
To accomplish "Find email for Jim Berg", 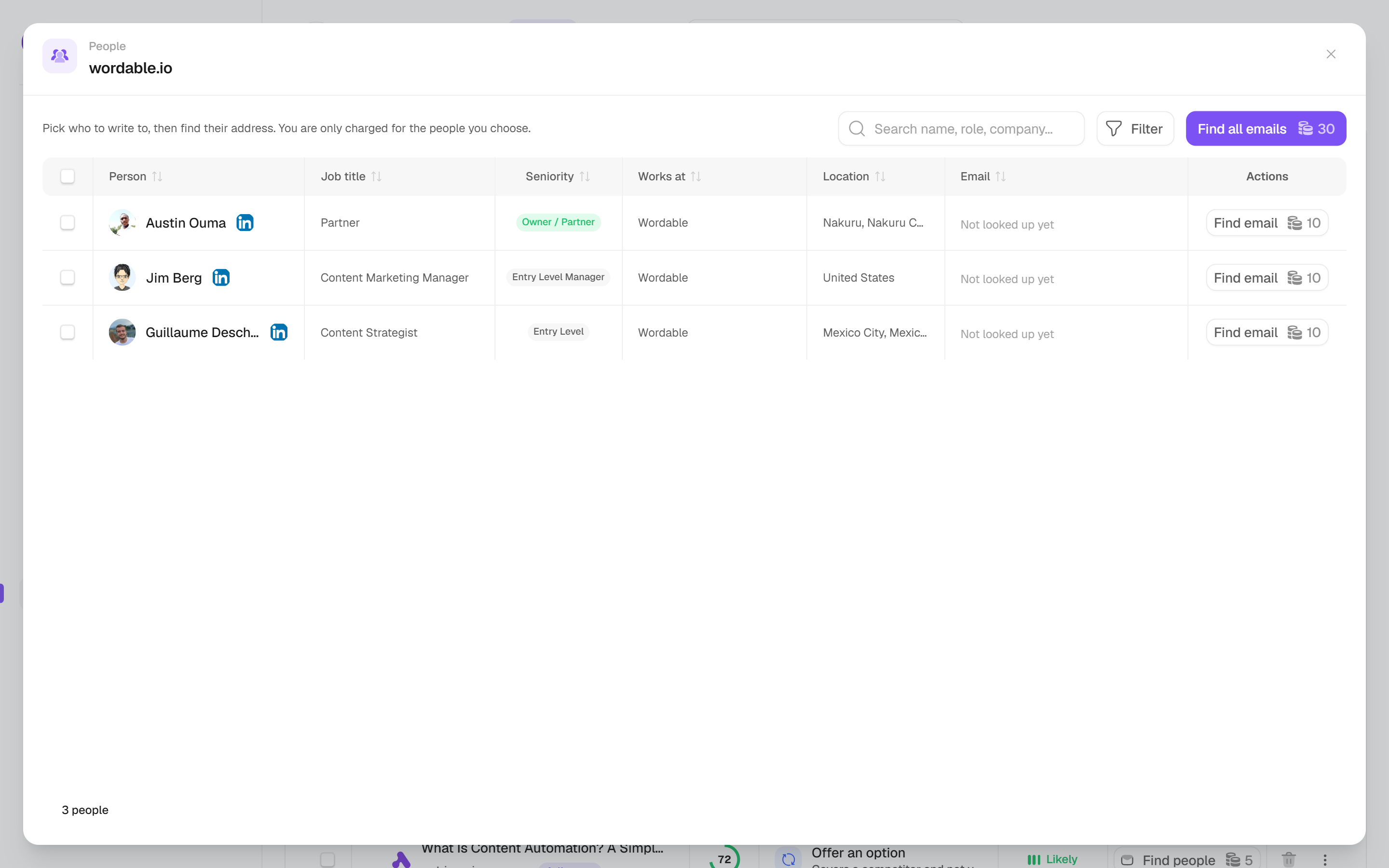I will [x=1267, y=277].
